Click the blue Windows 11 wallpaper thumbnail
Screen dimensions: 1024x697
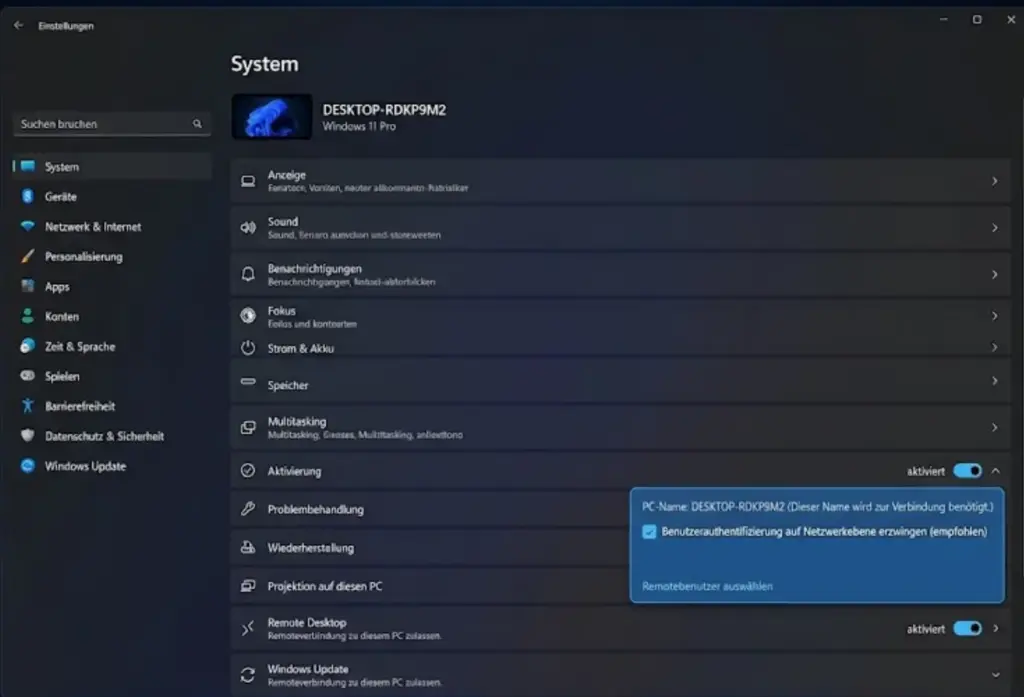[272, 117]
